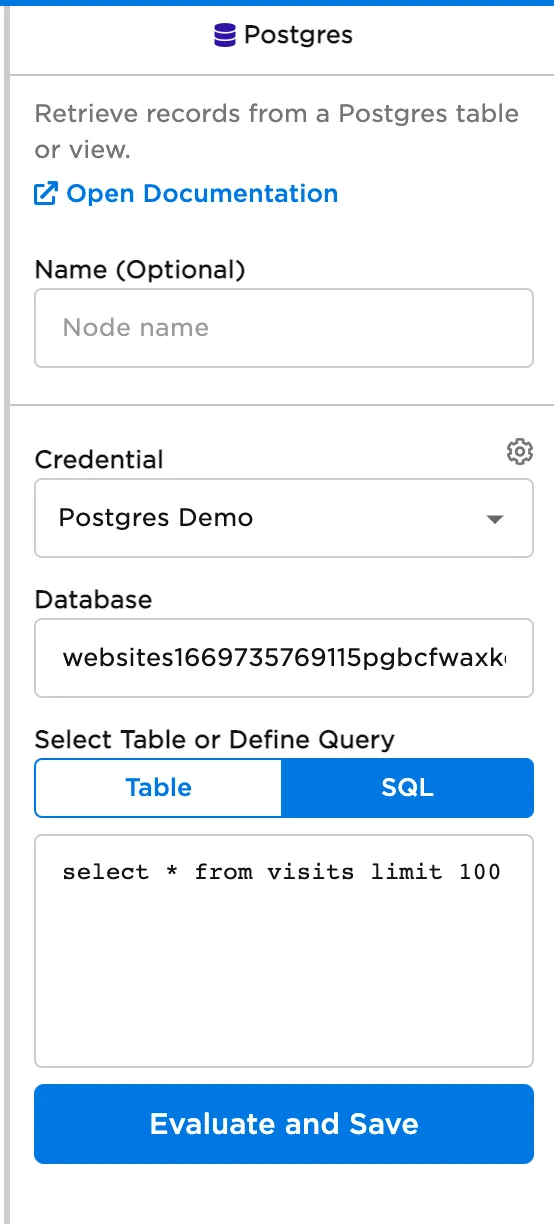Click the Retrieve records description text

pos(277,131)
